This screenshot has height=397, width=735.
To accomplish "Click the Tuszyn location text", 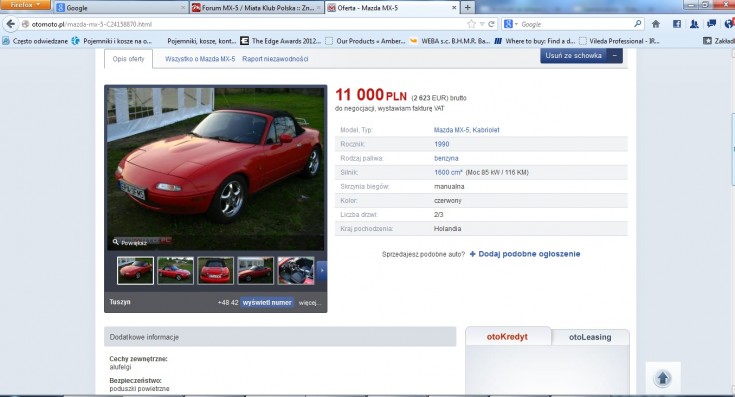I will [120, 302].
